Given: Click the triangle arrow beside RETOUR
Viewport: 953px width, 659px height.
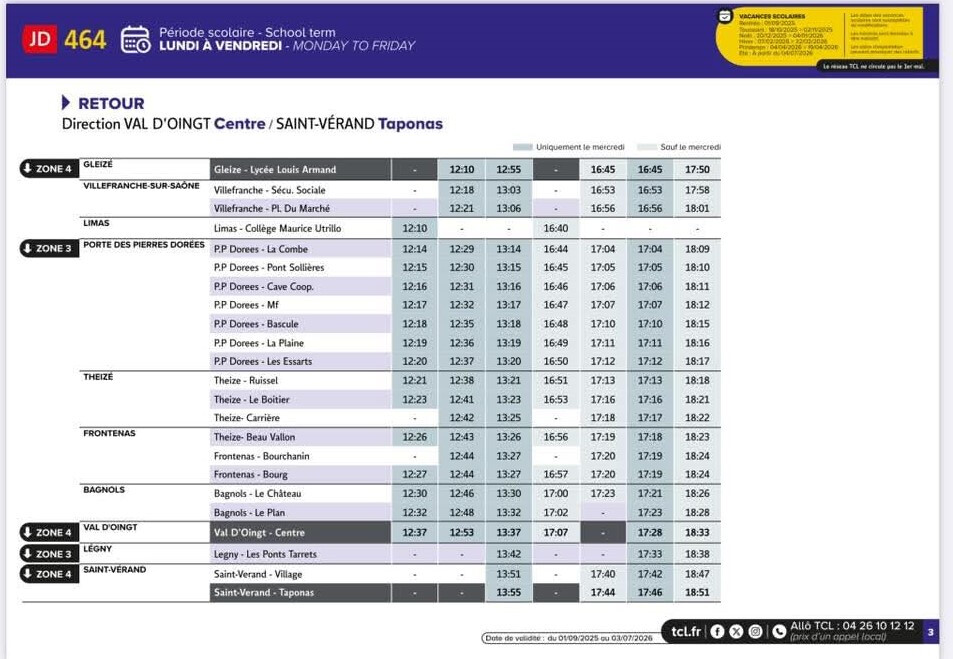Looking at the screenshot, I should pos(66,103).
